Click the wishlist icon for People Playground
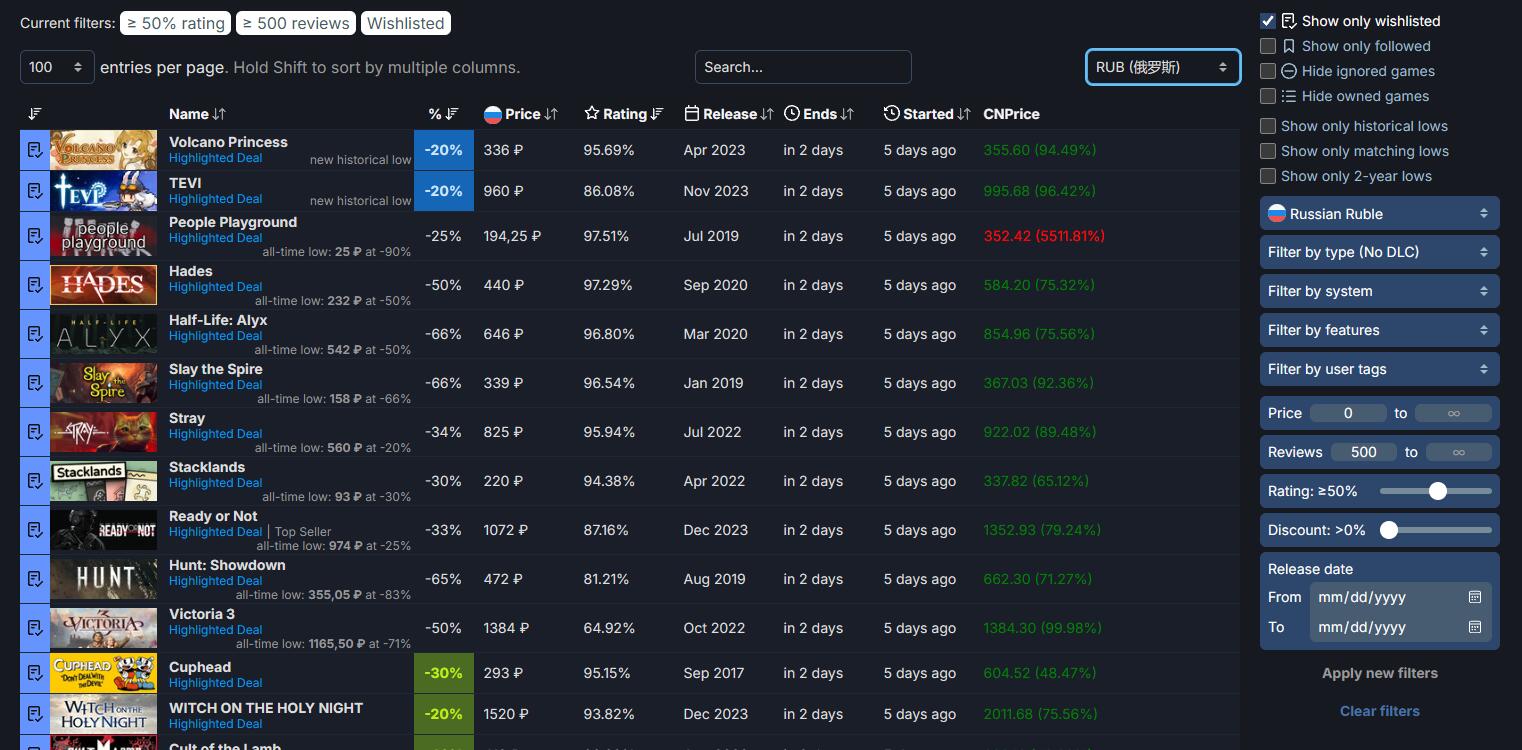 coord(35,236)
